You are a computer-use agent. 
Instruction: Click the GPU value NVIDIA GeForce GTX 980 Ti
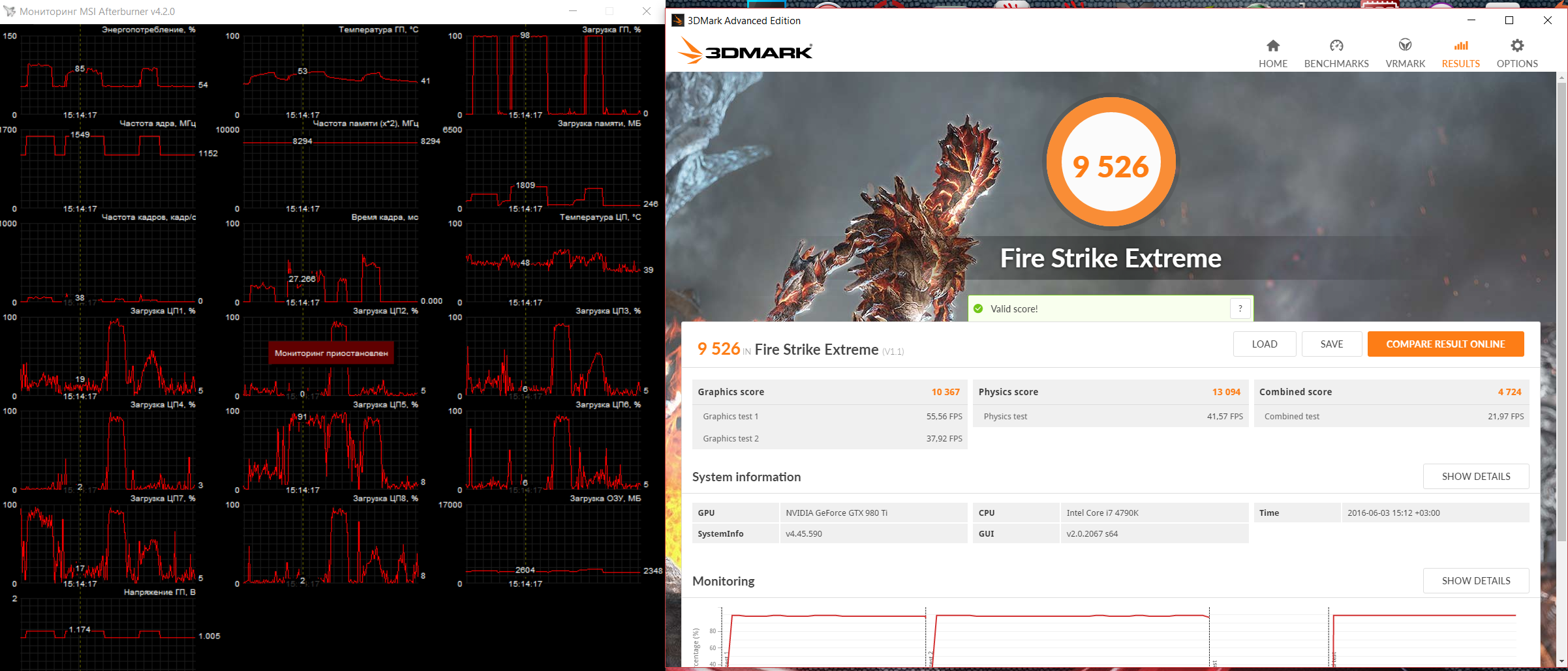click(837, 513)
